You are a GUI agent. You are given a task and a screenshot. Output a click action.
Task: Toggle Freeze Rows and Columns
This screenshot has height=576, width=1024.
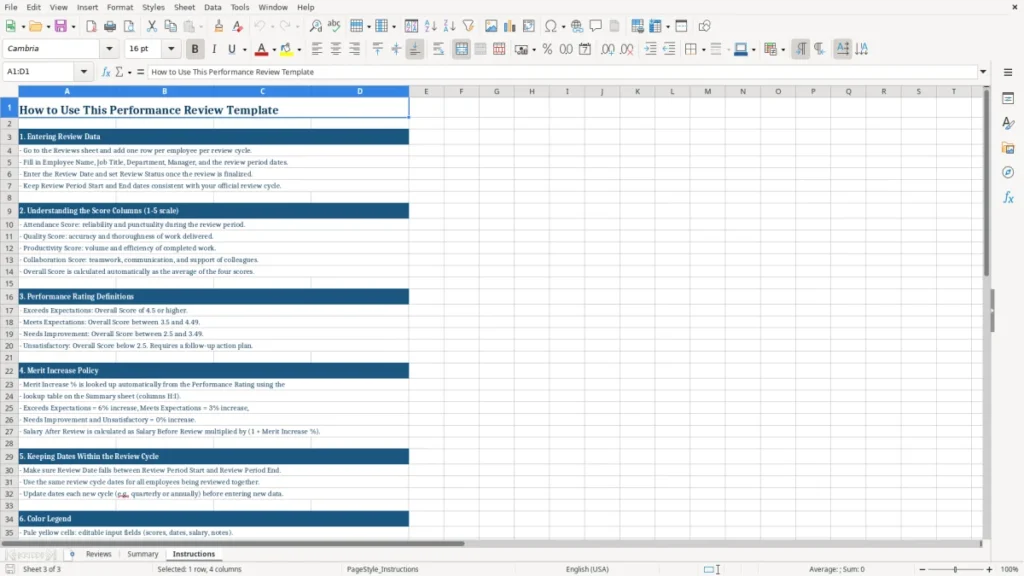point(656,26)
